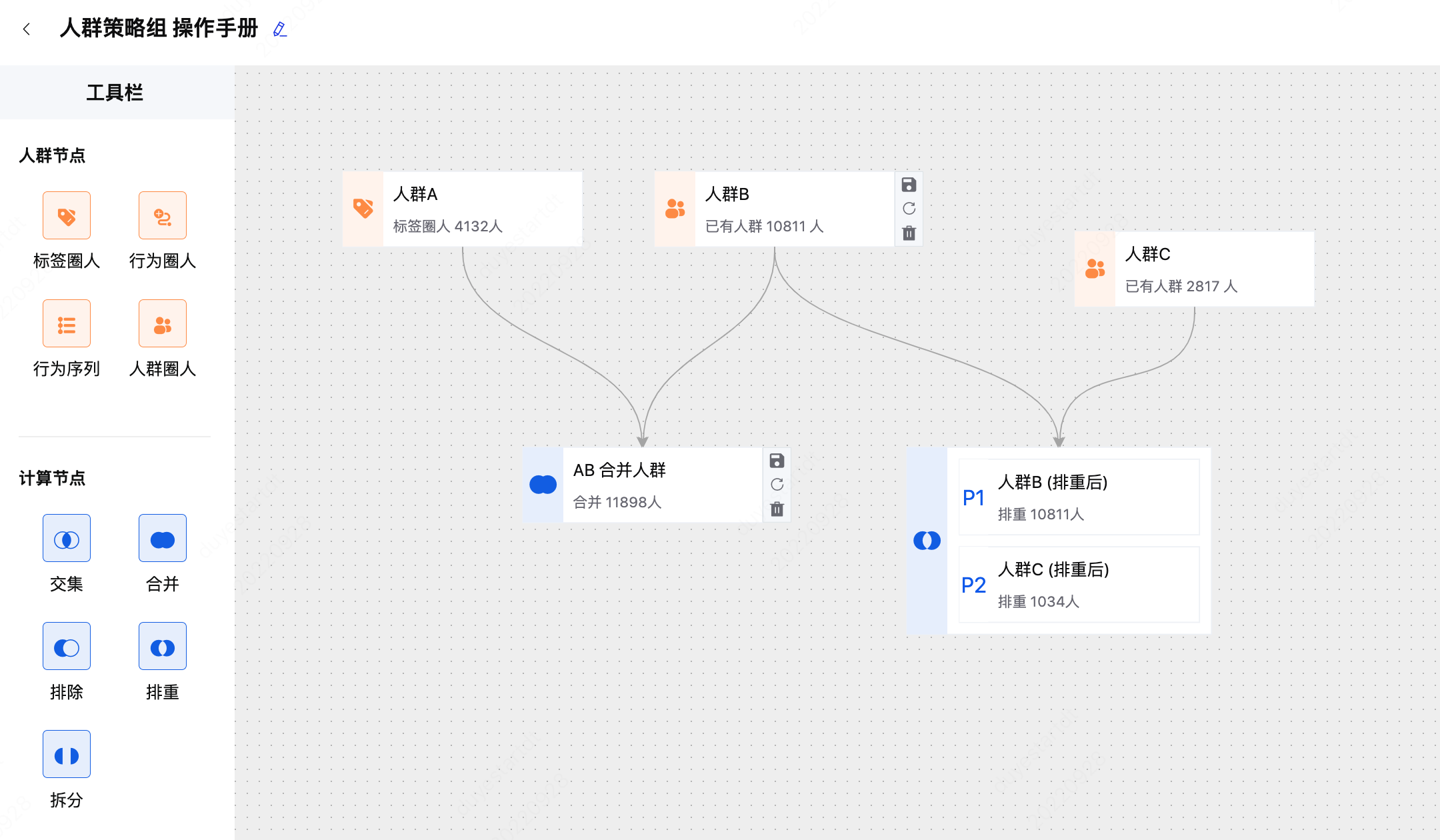Save the 人群B node
The height and width of the screenshot is (840, 1440).
909,185
